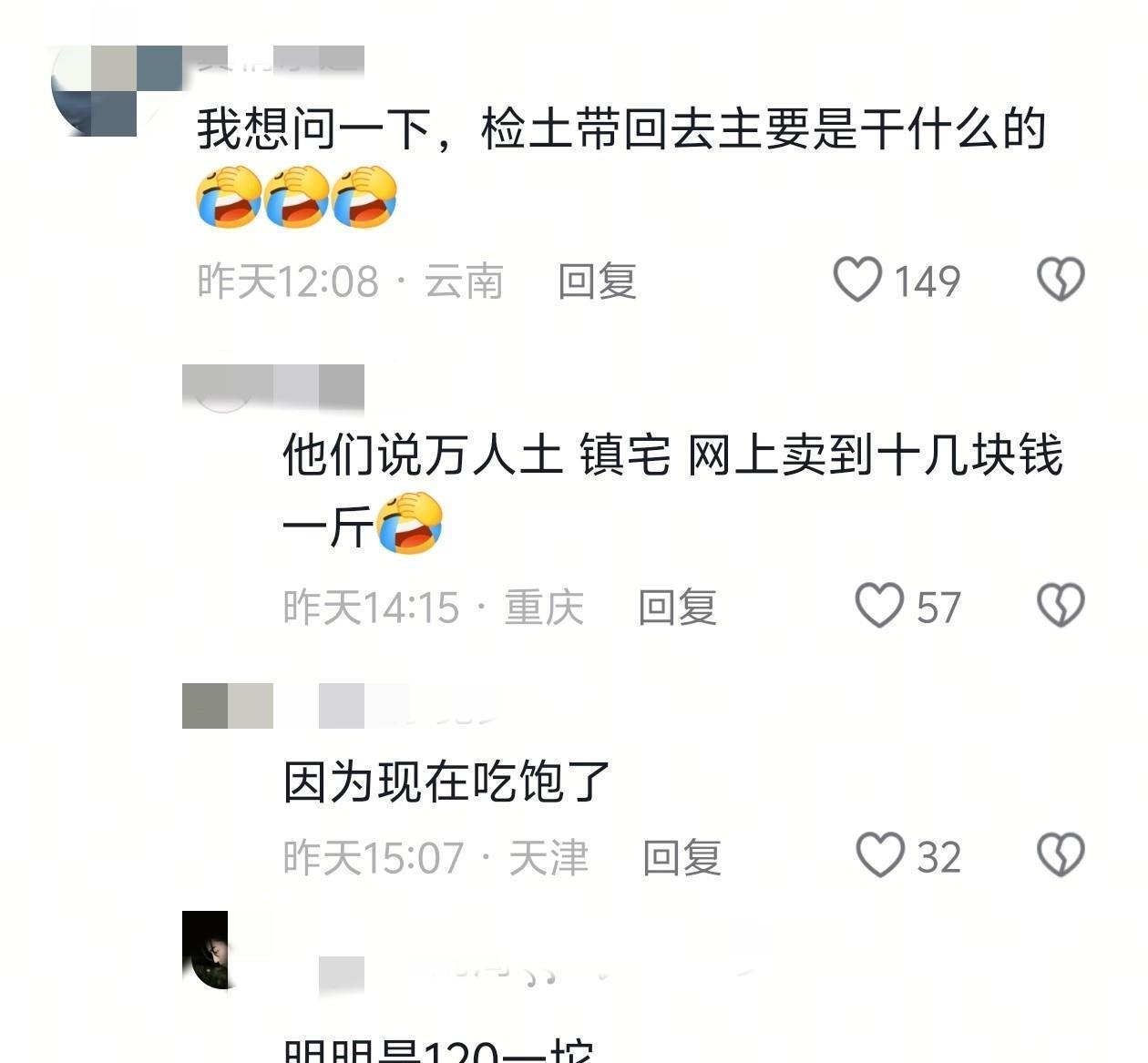Screen dimensions: 1148x1063
Task: Like the Chongqing reply with 57 likes
Action: [879, 606]
